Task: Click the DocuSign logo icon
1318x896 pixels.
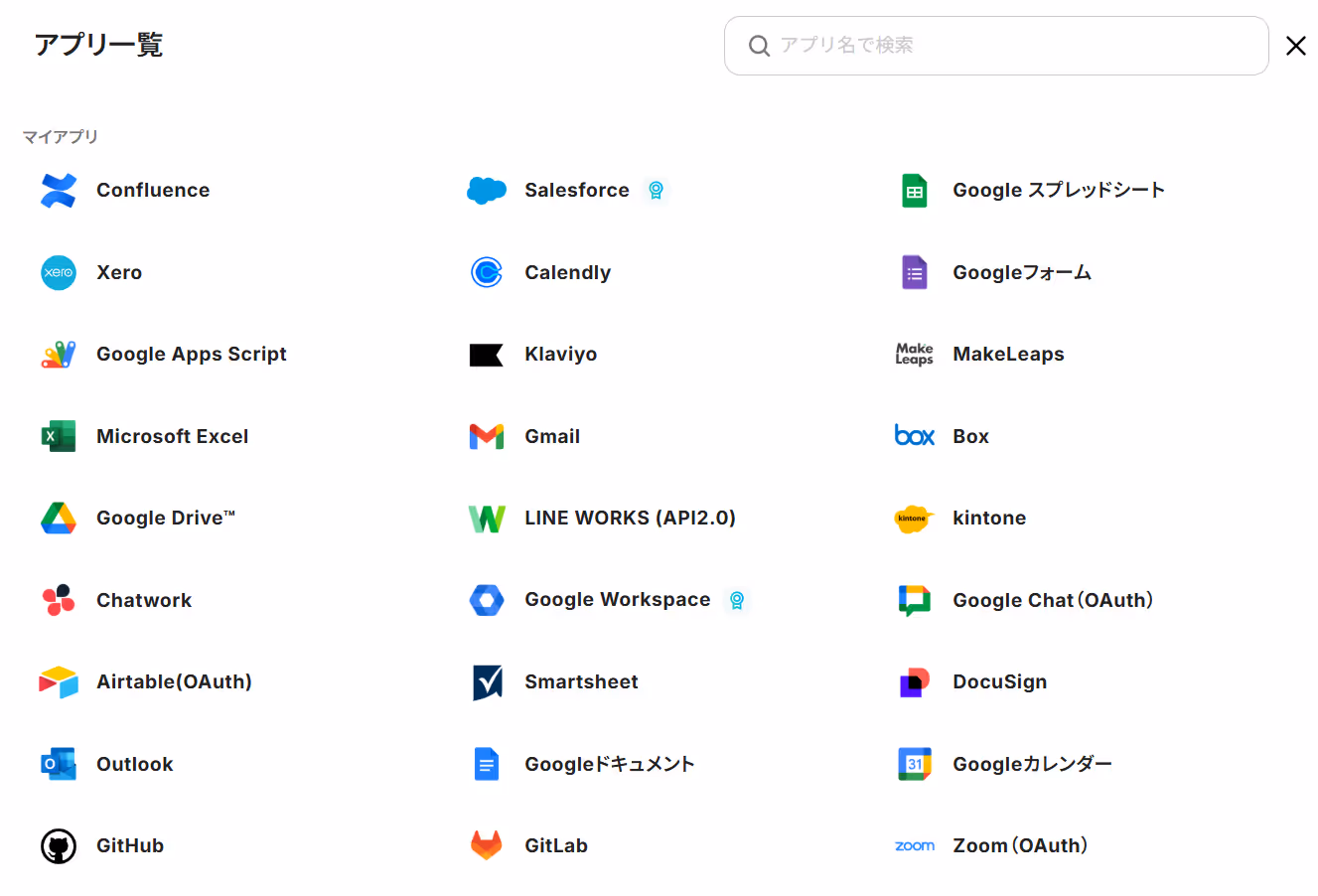Action: click(x=915, y=682)
